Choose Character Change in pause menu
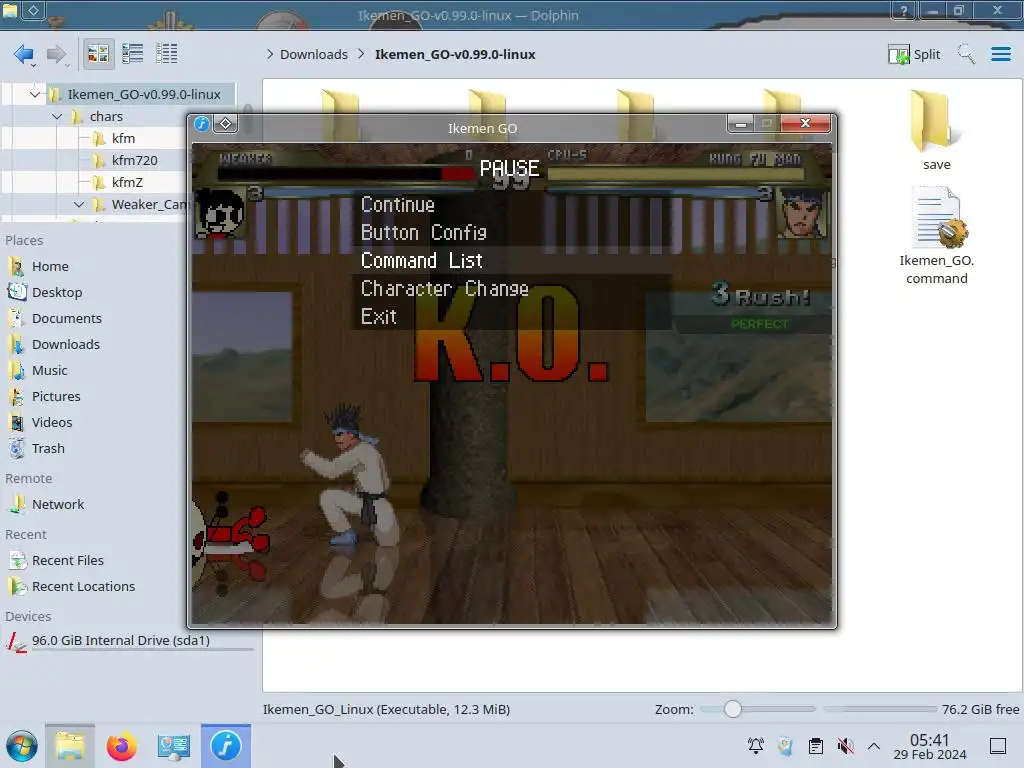 (x=445, y=289)
